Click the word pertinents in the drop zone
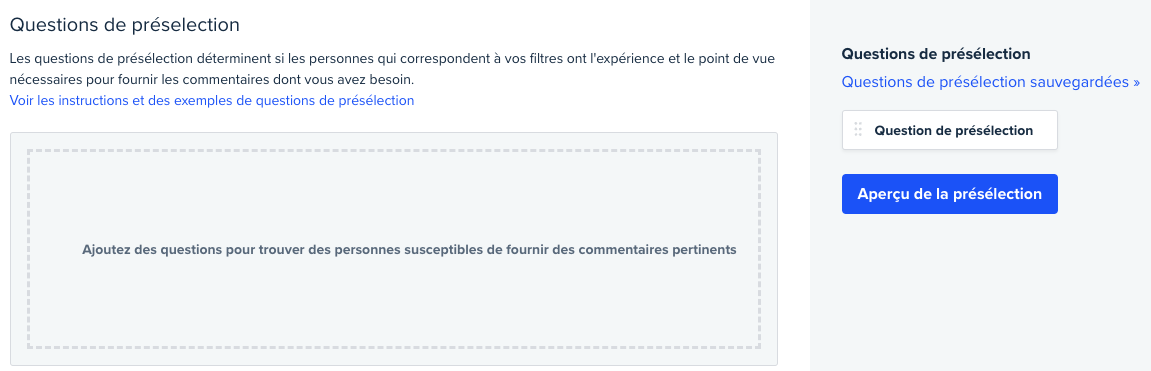 click(x=704, y=249)
